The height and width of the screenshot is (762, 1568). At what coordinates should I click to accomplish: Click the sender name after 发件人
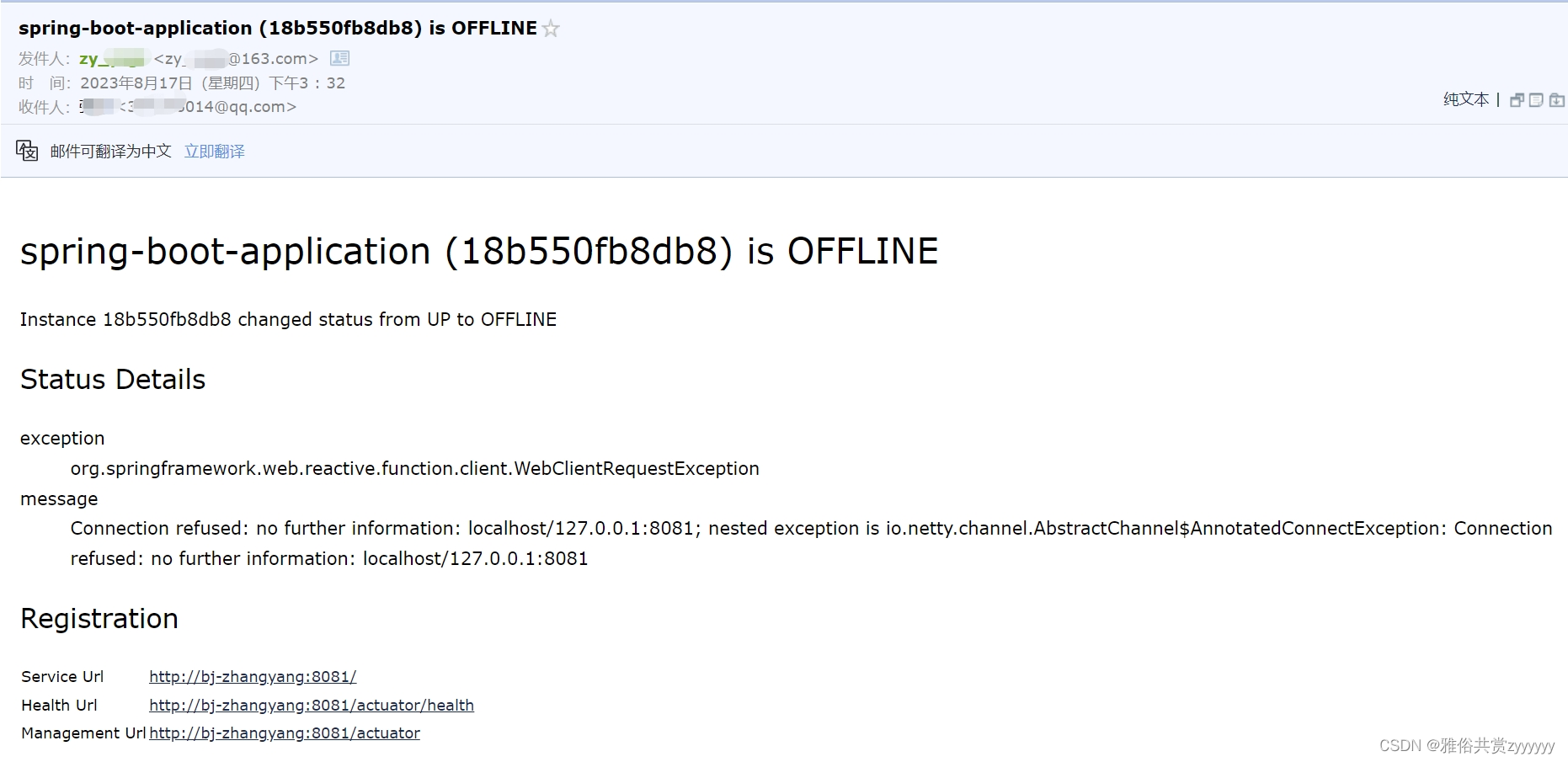click(113, 58)
